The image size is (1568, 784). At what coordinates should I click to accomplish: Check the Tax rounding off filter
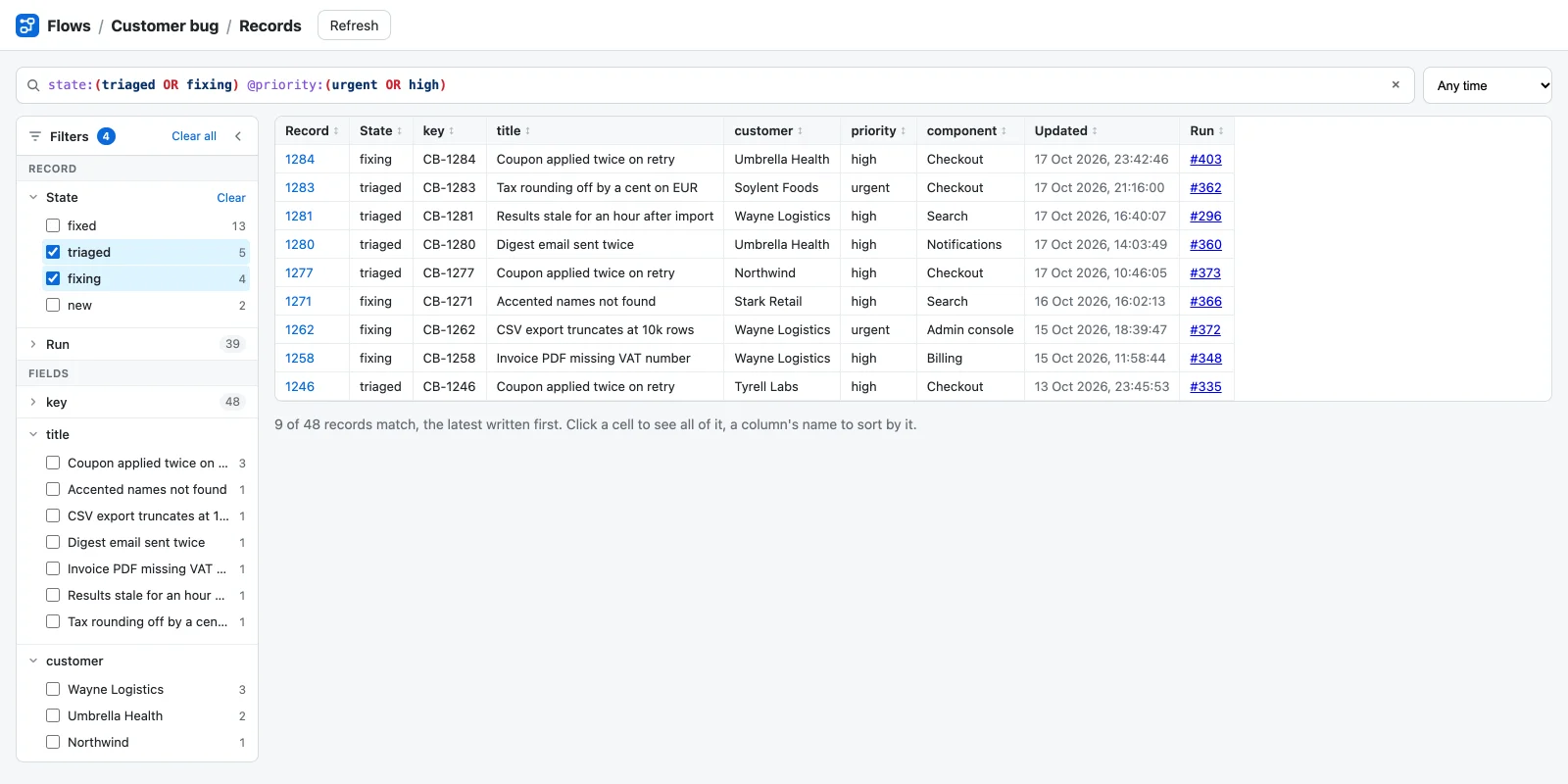[x=53, y=621]
